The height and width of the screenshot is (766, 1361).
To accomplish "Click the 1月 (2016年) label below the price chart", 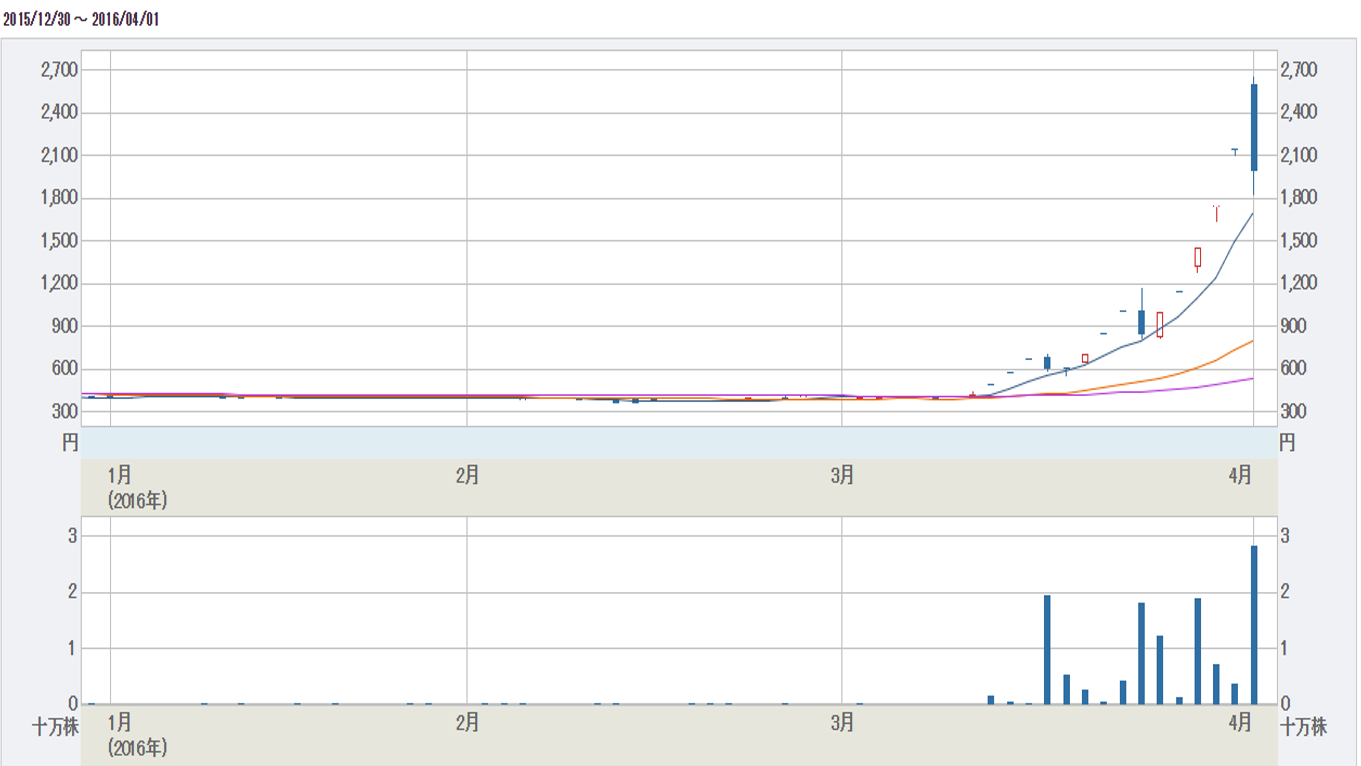I will coord(137,488).
